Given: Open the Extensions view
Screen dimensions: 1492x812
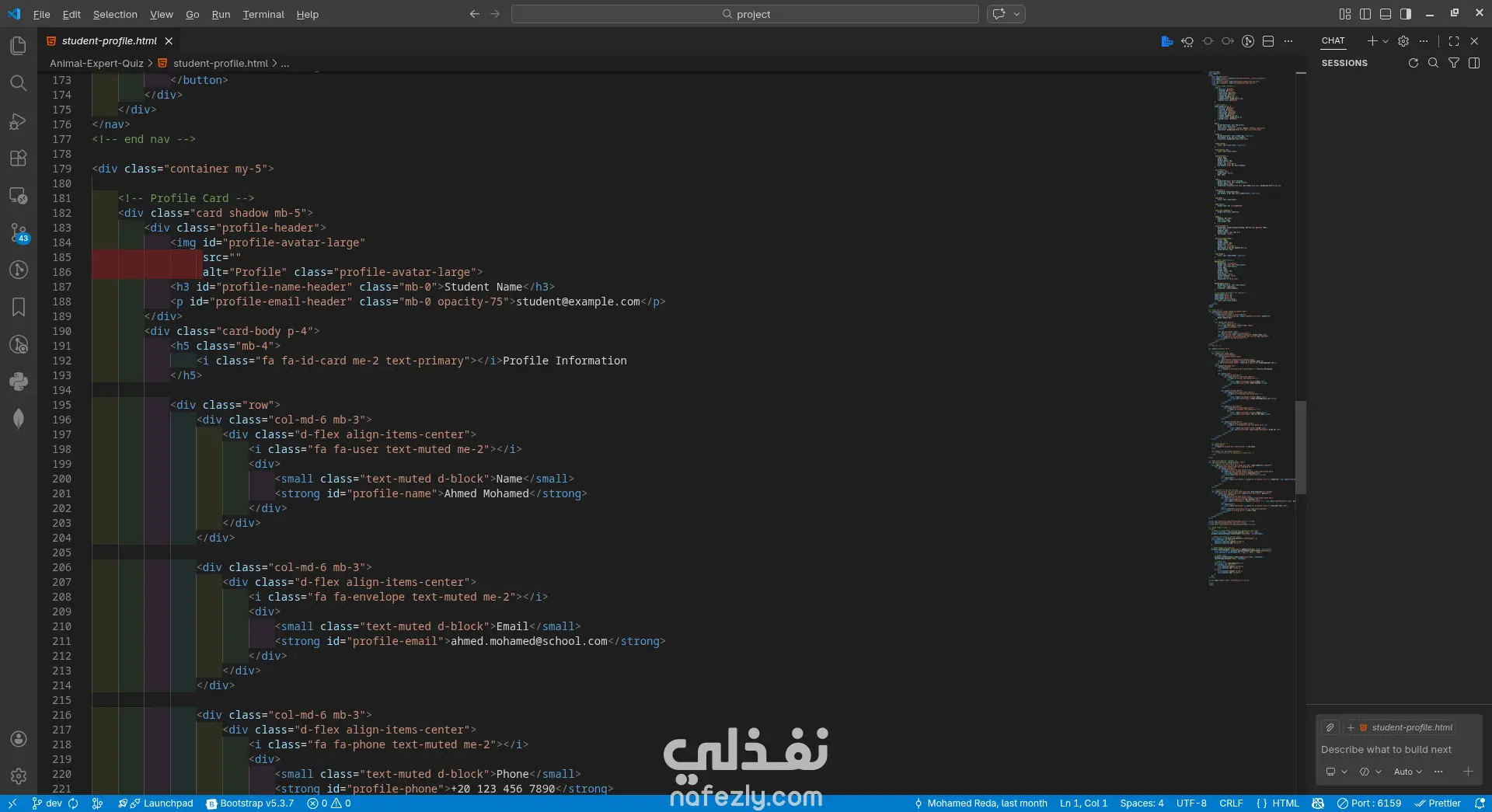Looking at the screenshot, I should click(x=19, y=158).
